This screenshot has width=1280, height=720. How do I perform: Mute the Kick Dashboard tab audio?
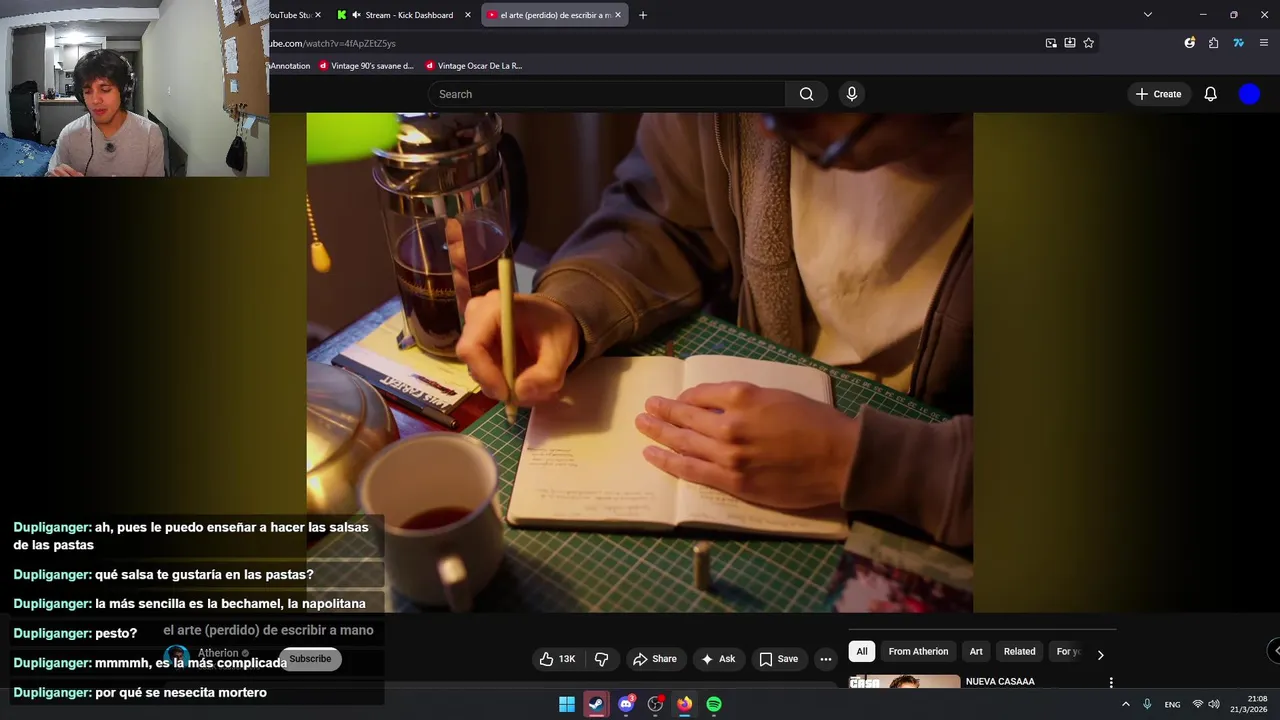coord(356,15)
